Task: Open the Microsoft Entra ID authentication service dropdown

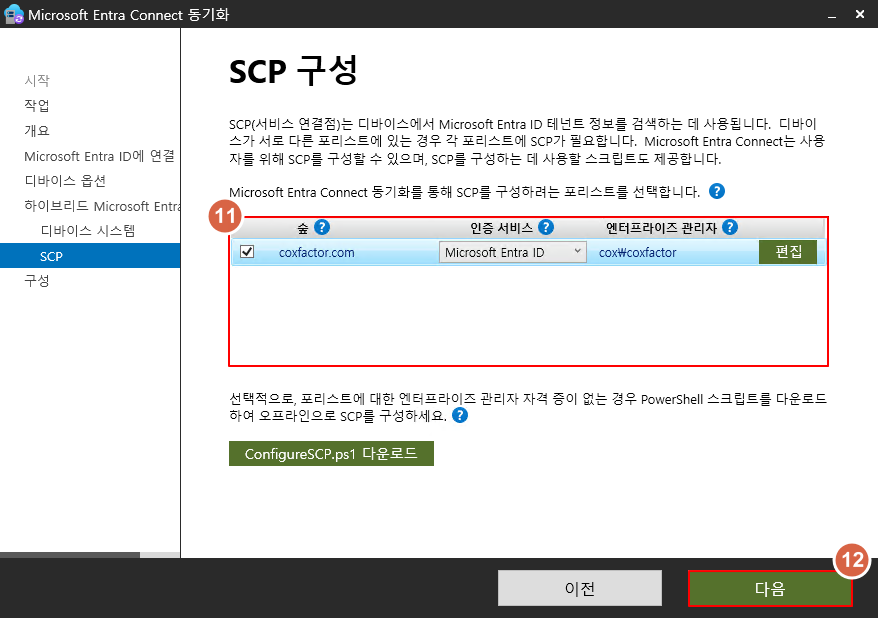Action: [x=512, y=252]
